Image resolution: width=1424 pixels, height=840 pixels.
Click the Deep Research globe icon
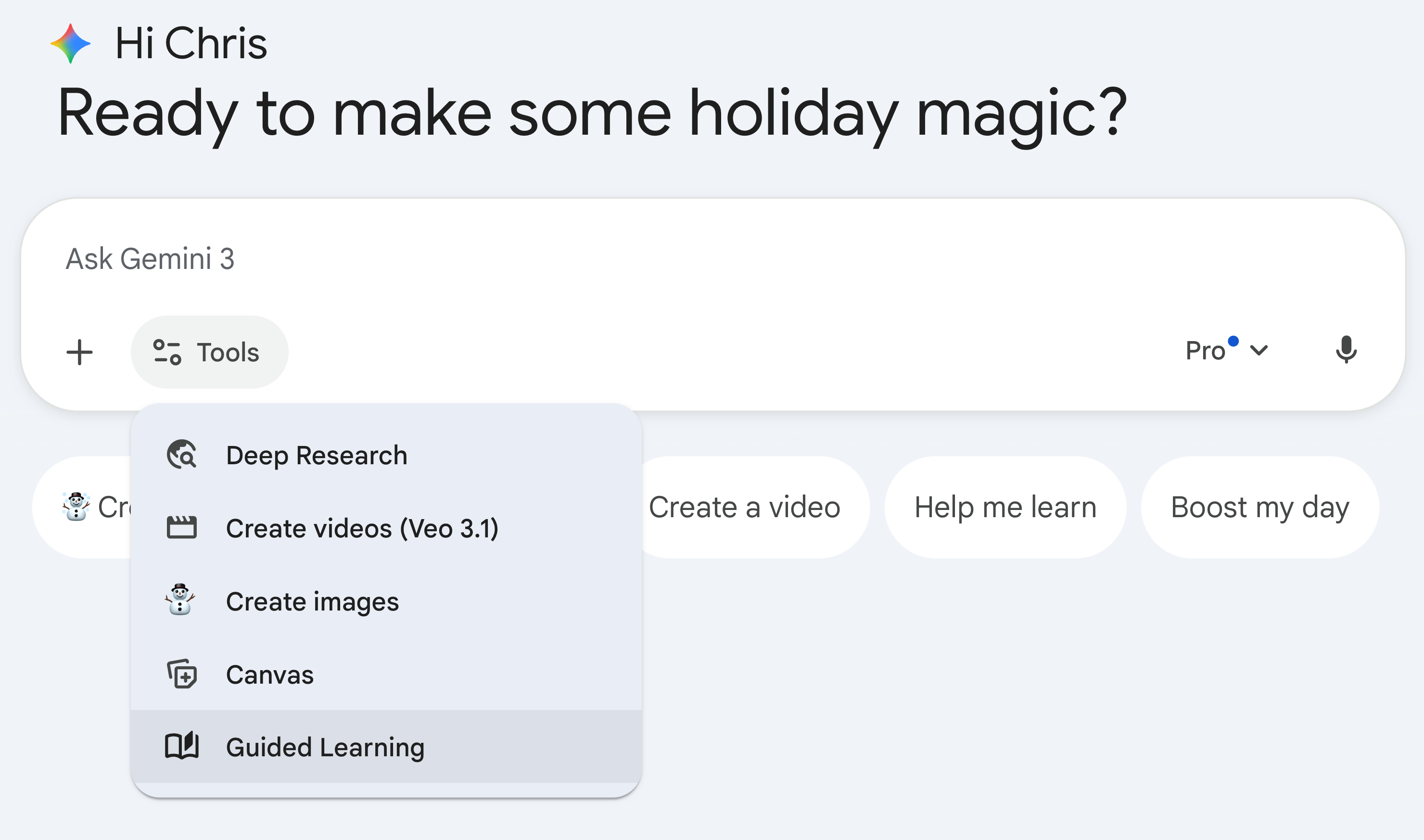182,455
